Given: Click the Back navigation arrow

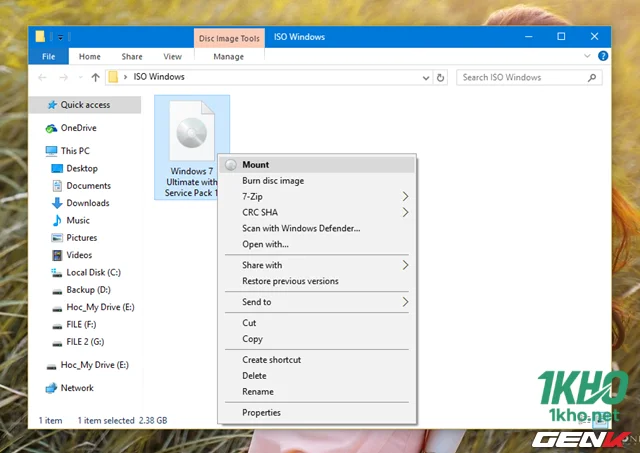Looking at the screenshot, I should tap(42, 77).
